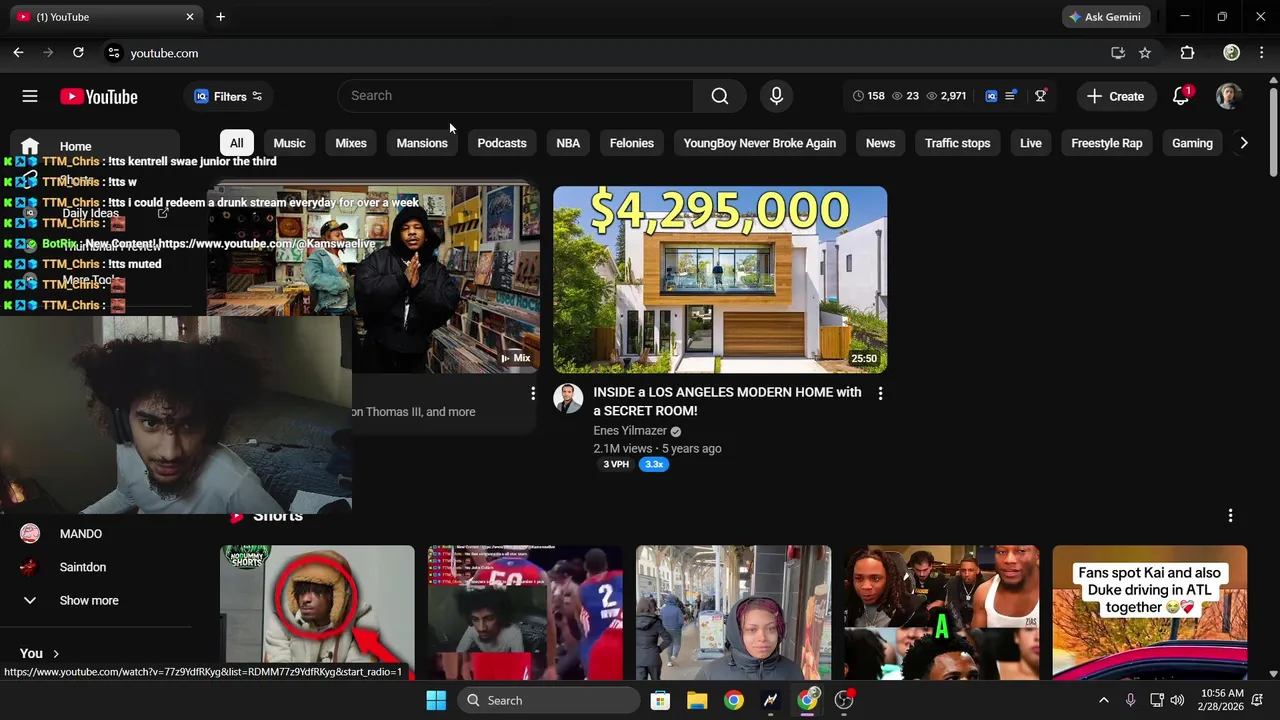The image size is (1280, 720).
Task: Open the vidIQ list icon with blue dot
Action: pos(1011,96)
